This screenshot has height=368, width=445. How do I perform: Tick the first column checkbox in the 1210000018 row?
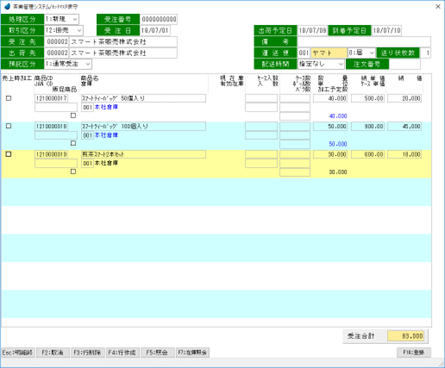point(9,126)
